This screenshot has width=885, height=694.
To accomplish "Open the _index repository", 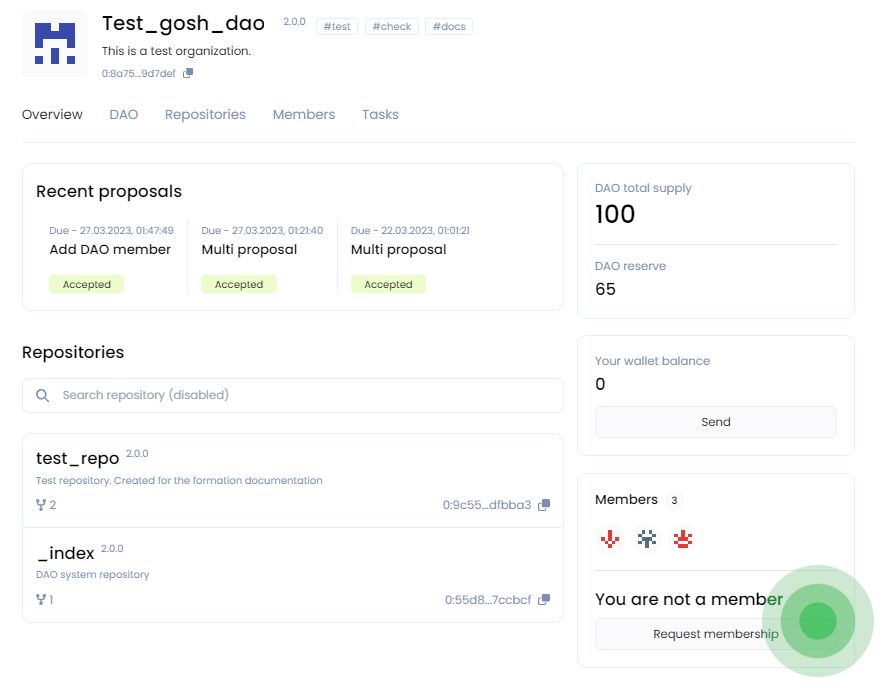I will pyautogui.click(x=66, y=553).
